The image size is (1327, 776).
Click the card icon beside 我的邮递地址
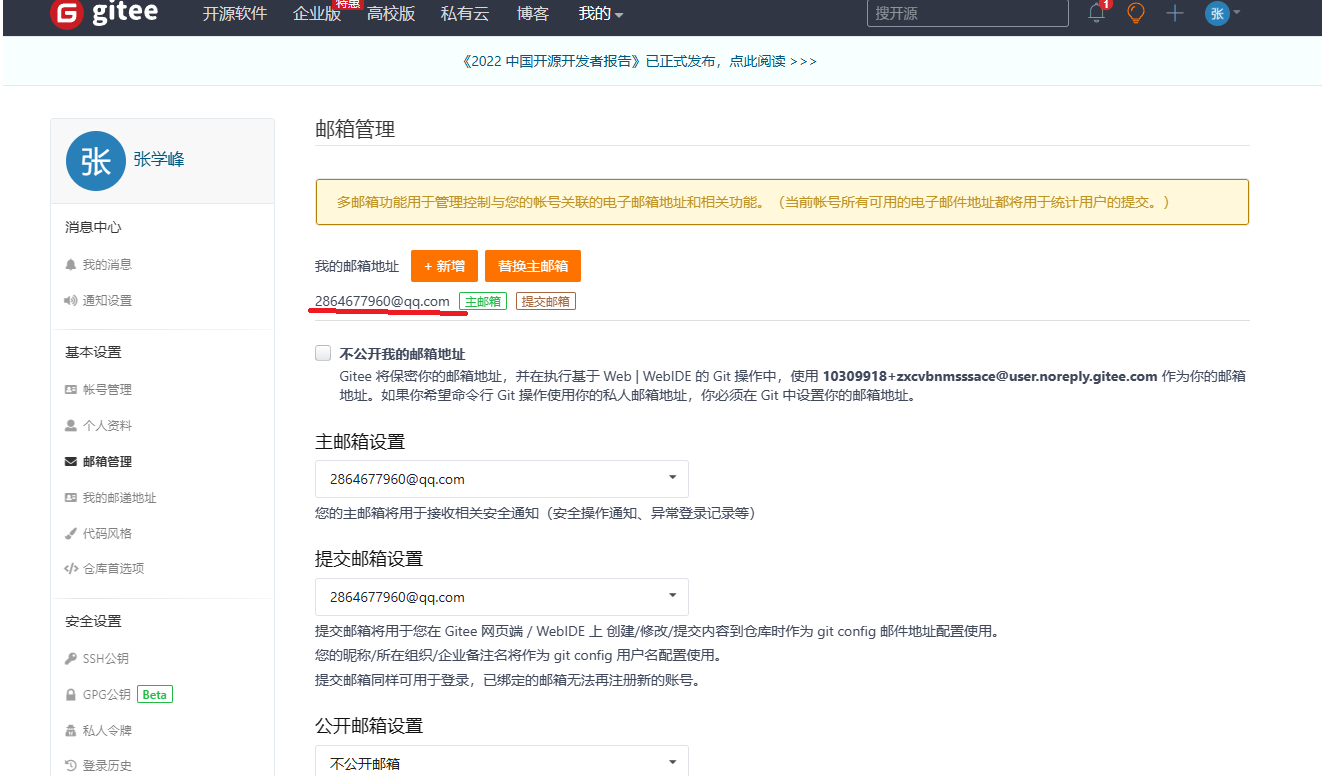click(x=71, y=497)
